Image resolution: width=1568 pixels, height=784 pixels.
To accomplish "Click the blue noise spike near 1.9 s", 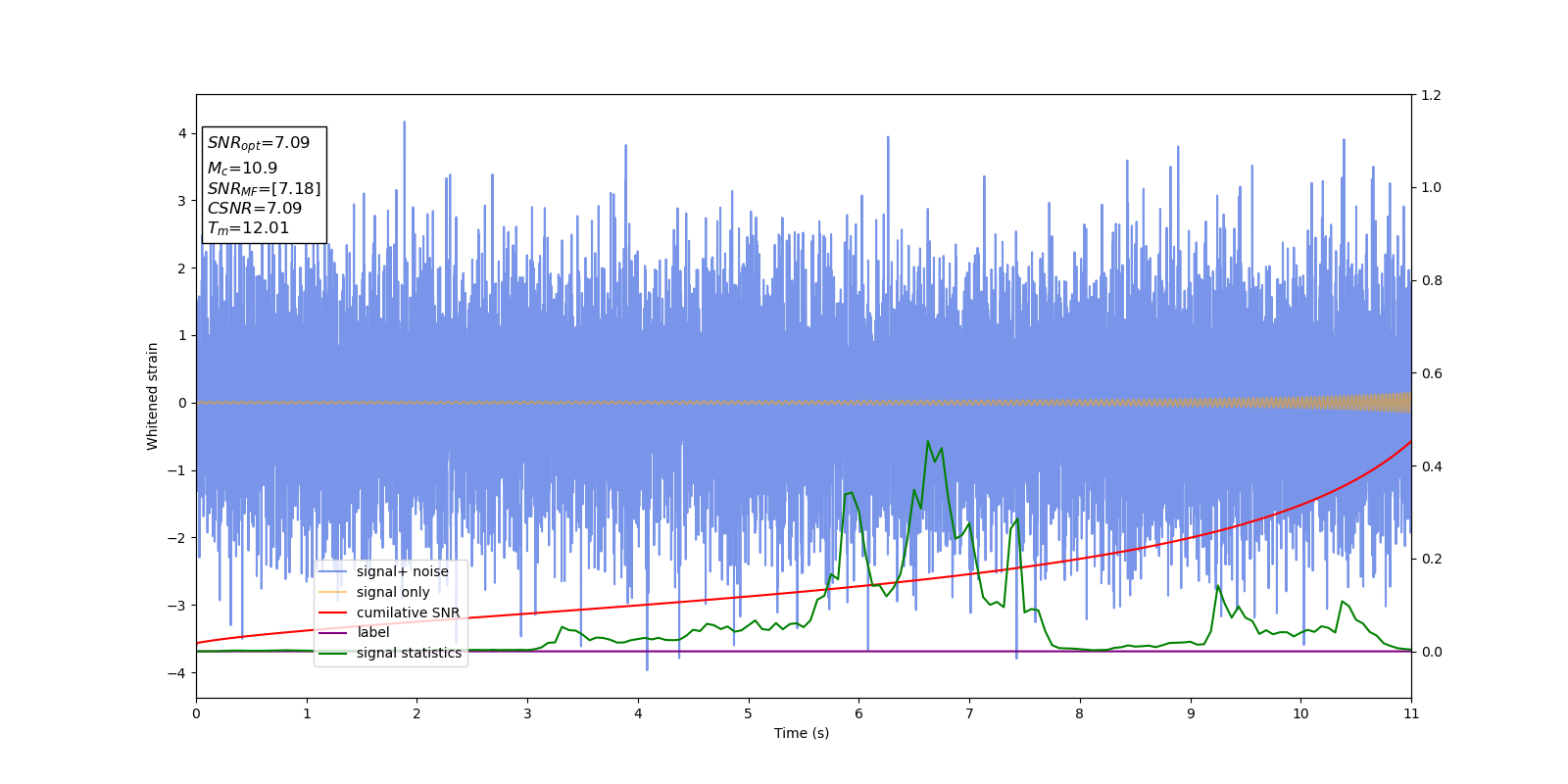I will (404, 123).
